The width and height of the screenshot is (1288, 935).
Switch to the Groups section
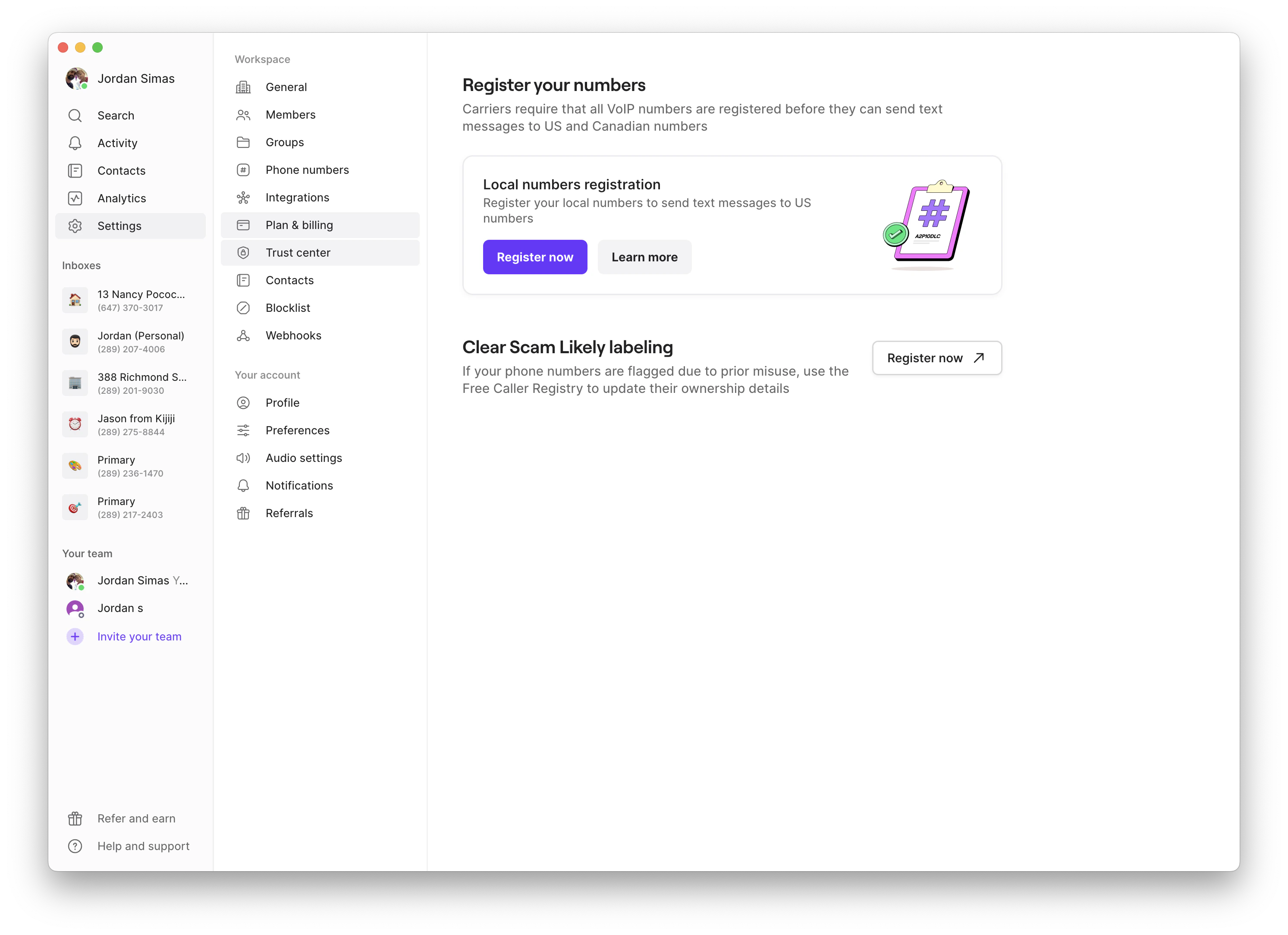[284, 142]
